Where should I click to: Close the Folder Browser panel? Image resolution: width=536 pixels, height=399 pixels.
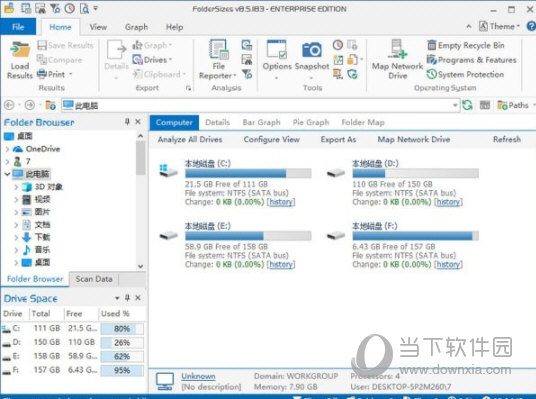138,122
